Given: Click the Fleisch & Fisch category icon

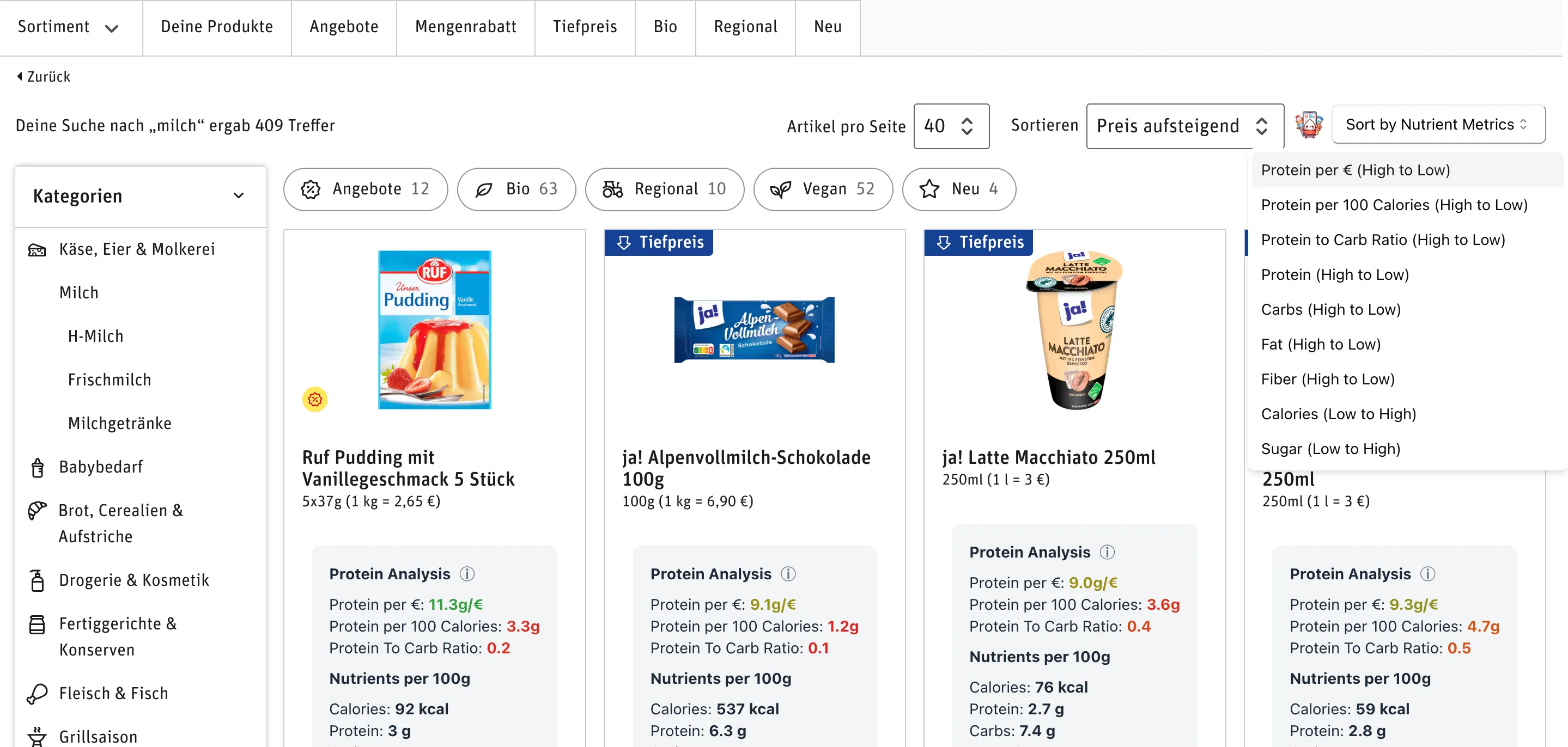Looking at the screenshot, I should [37, 694].
